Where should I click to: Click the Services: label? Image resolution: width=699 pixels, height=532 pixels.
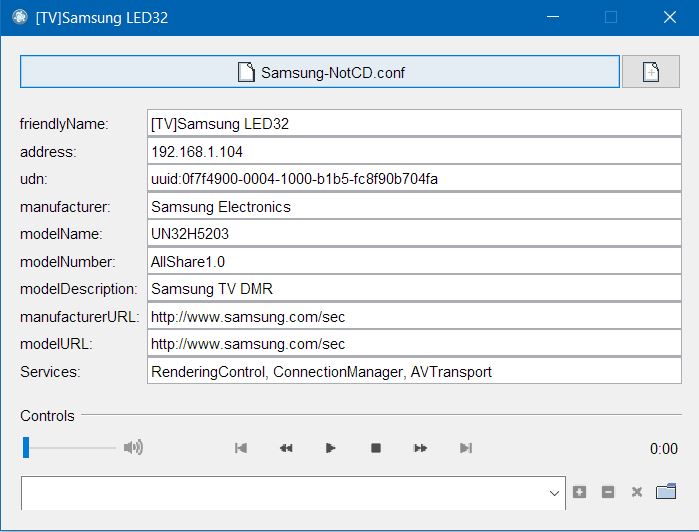coord(50,371)
